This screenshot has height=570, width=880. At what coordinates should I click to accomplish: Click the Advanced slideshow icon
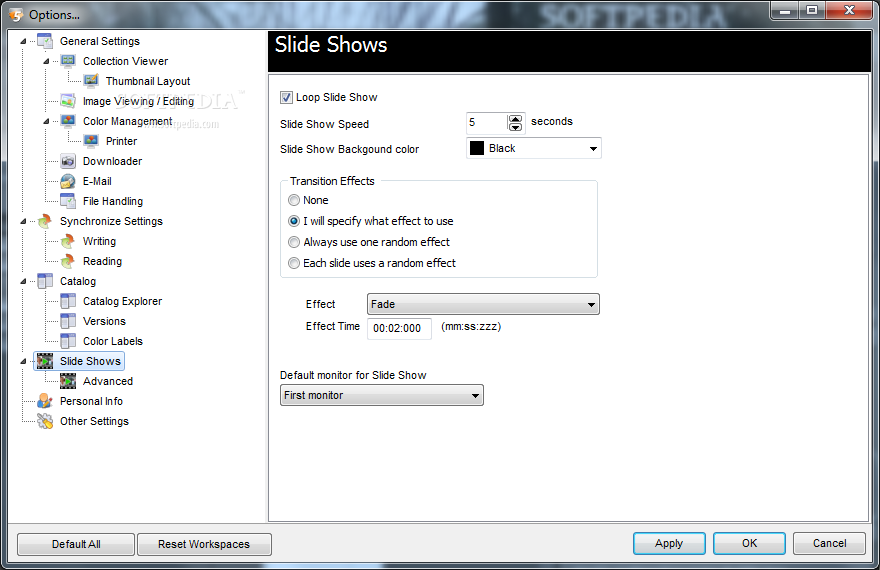click(68, 381)
